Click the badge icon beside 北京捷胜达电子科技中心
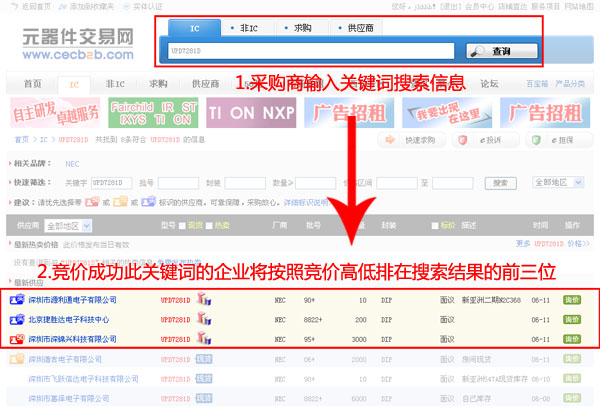 coord(17,320)
